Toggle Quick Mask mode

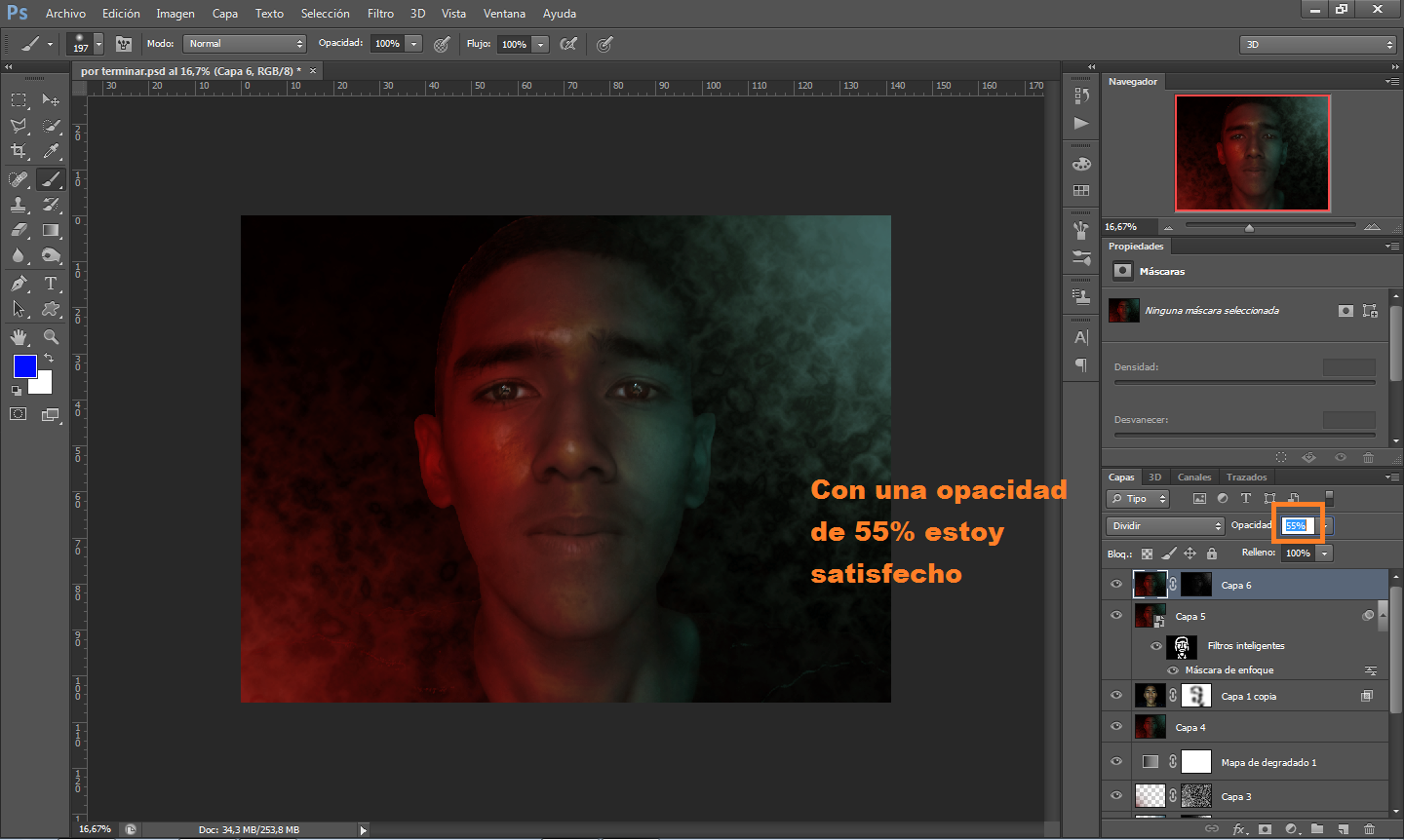tap(19, 414)
